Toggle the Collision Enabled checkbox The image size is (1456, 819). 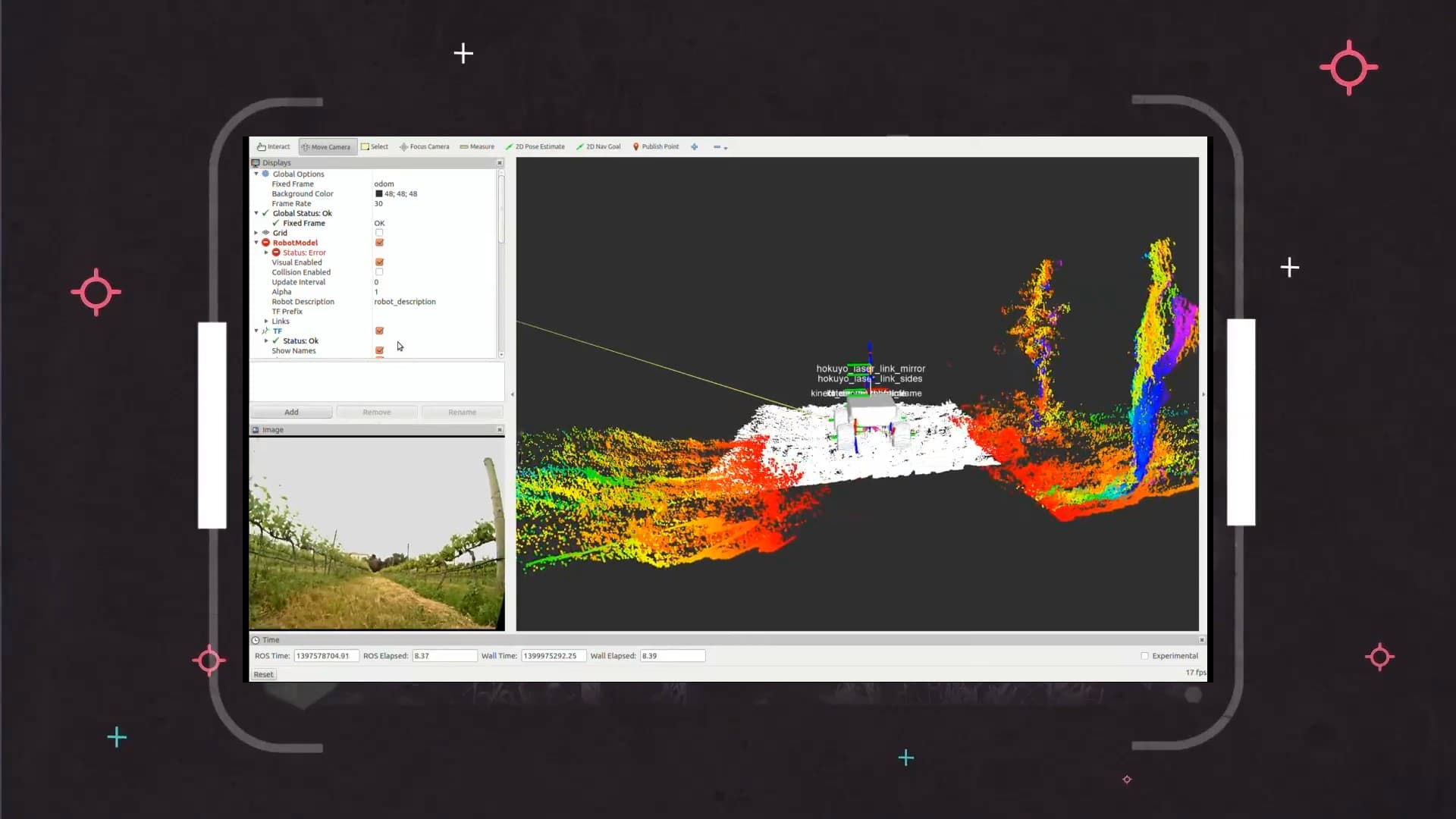379,272
